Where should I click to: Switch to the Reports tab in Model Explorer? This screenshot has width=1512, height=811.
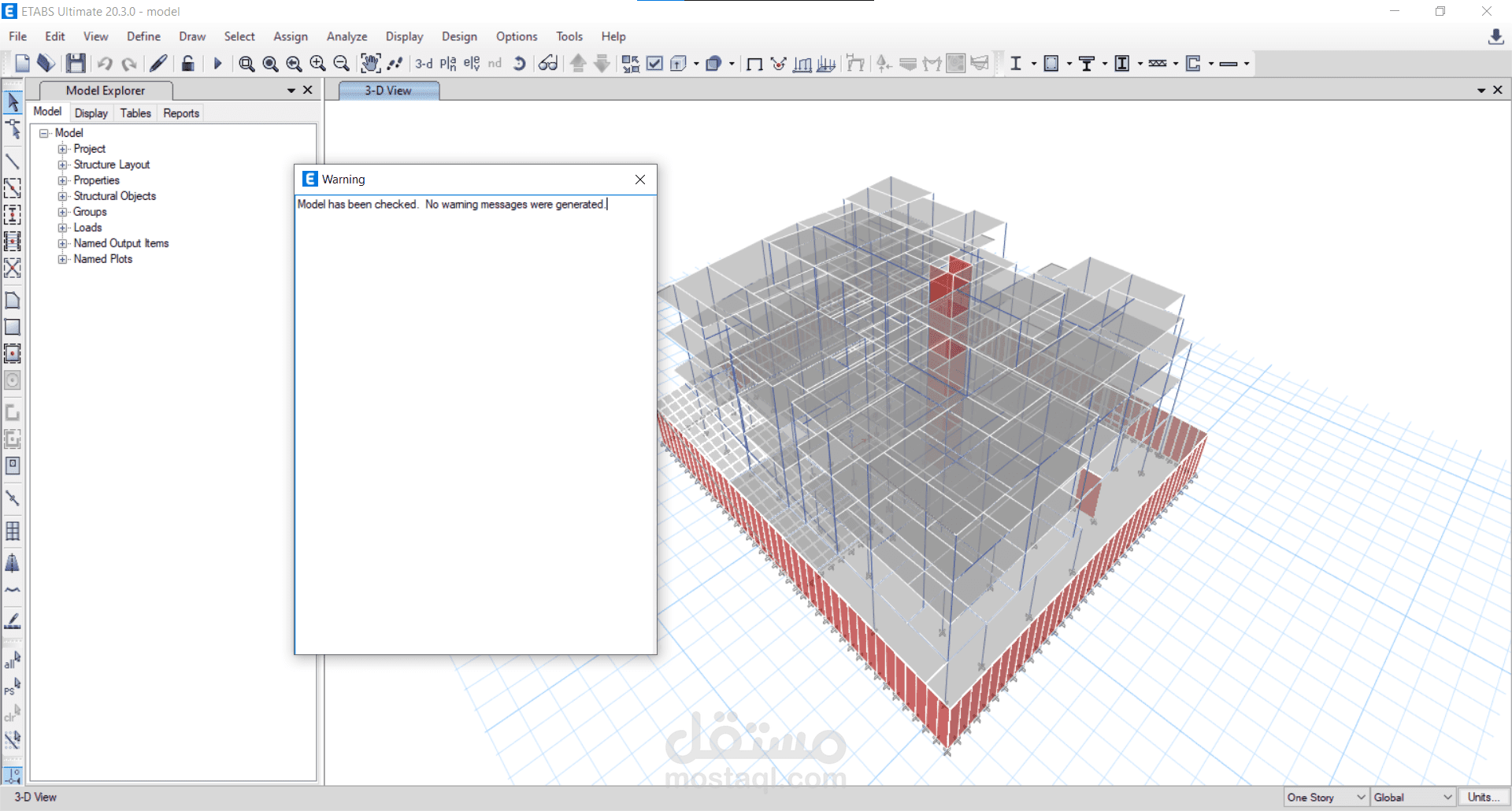pos(181,113)
